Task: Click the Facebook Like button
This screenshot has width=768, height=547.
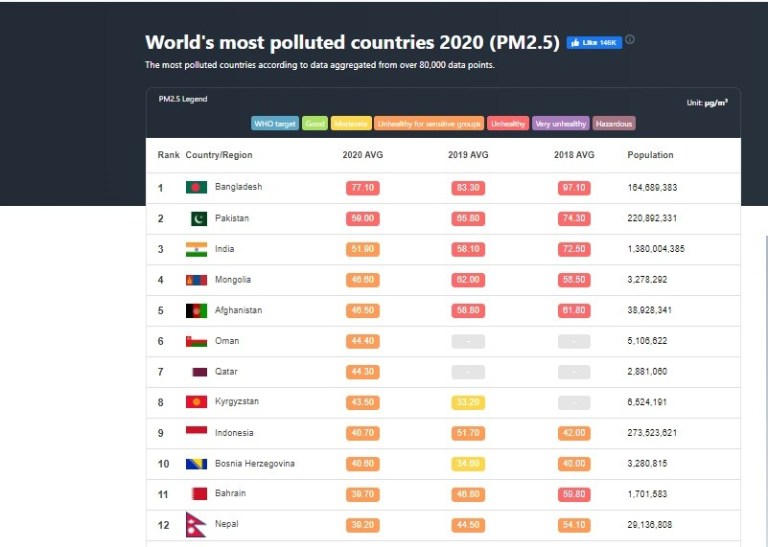Action: tap(594, 43)
